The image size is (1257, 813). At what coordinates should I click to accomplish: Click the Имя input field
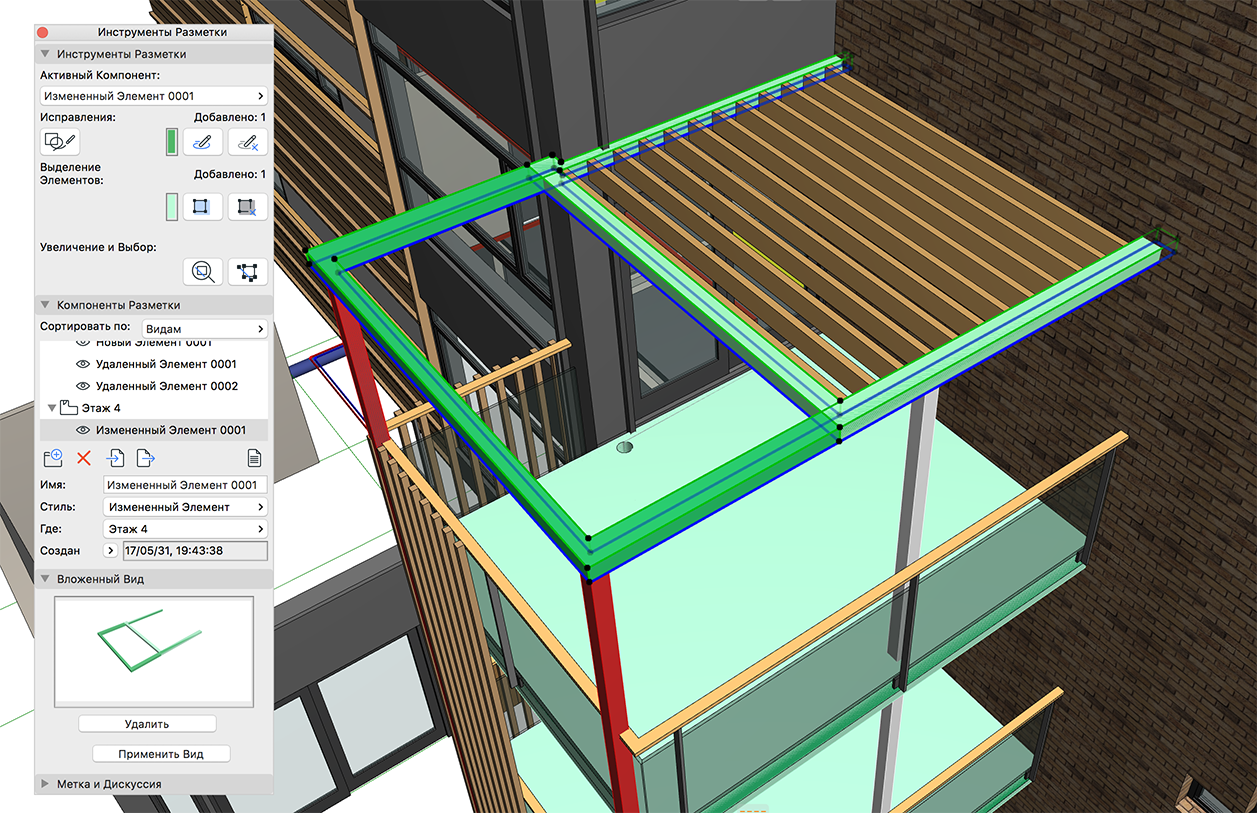click(x=186, y=485)
